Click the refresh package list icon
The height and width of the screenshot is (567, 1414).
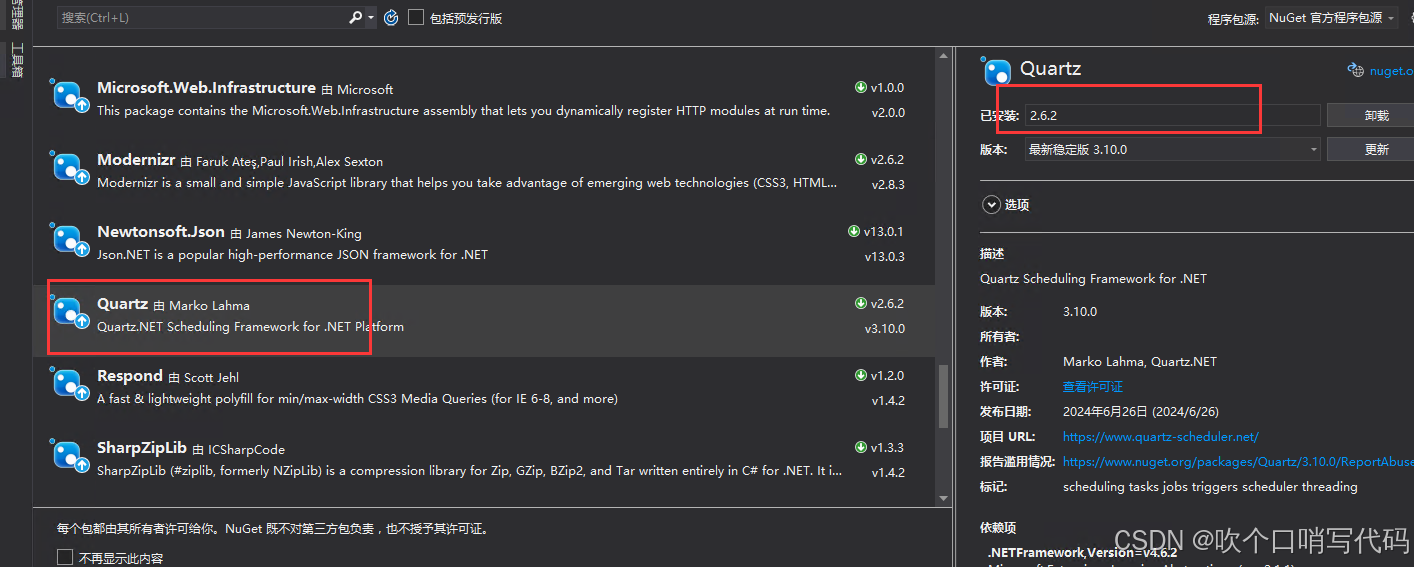click(x=391, y=17)
